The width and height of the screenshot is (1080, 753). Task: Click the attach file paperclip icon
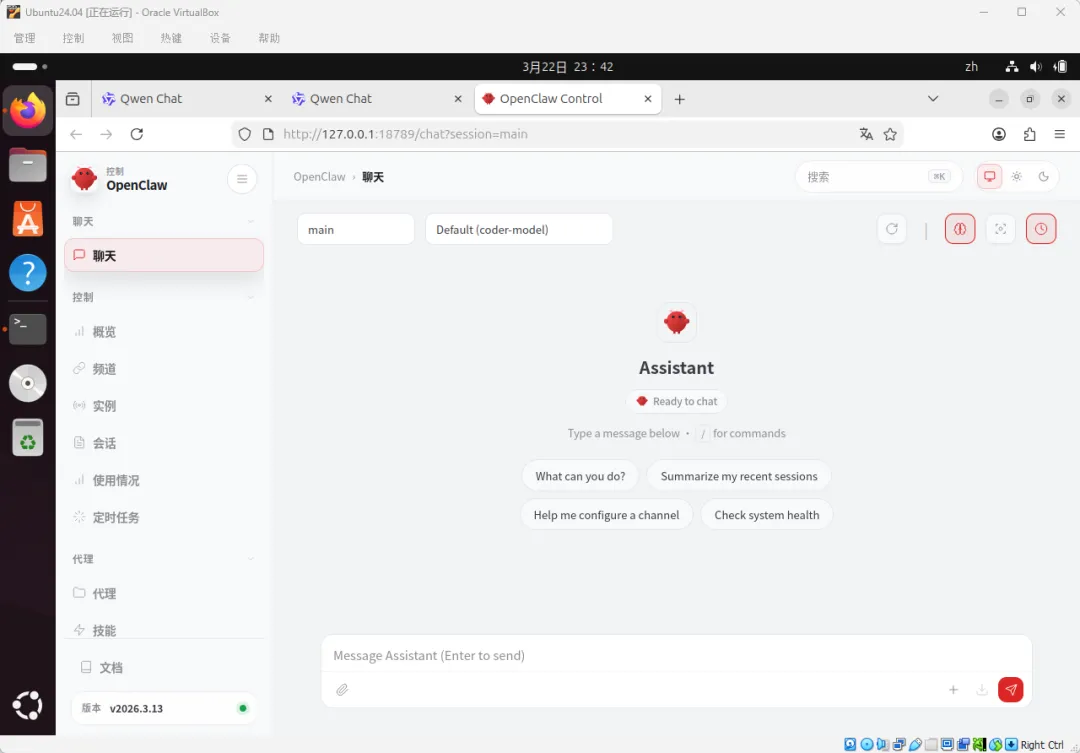click(x=342, y=690)
